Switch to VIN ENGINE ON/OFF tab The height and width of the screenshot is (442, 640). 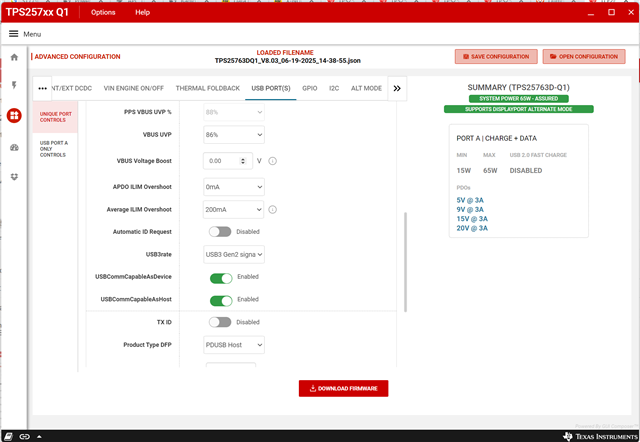tap(133, 88)
